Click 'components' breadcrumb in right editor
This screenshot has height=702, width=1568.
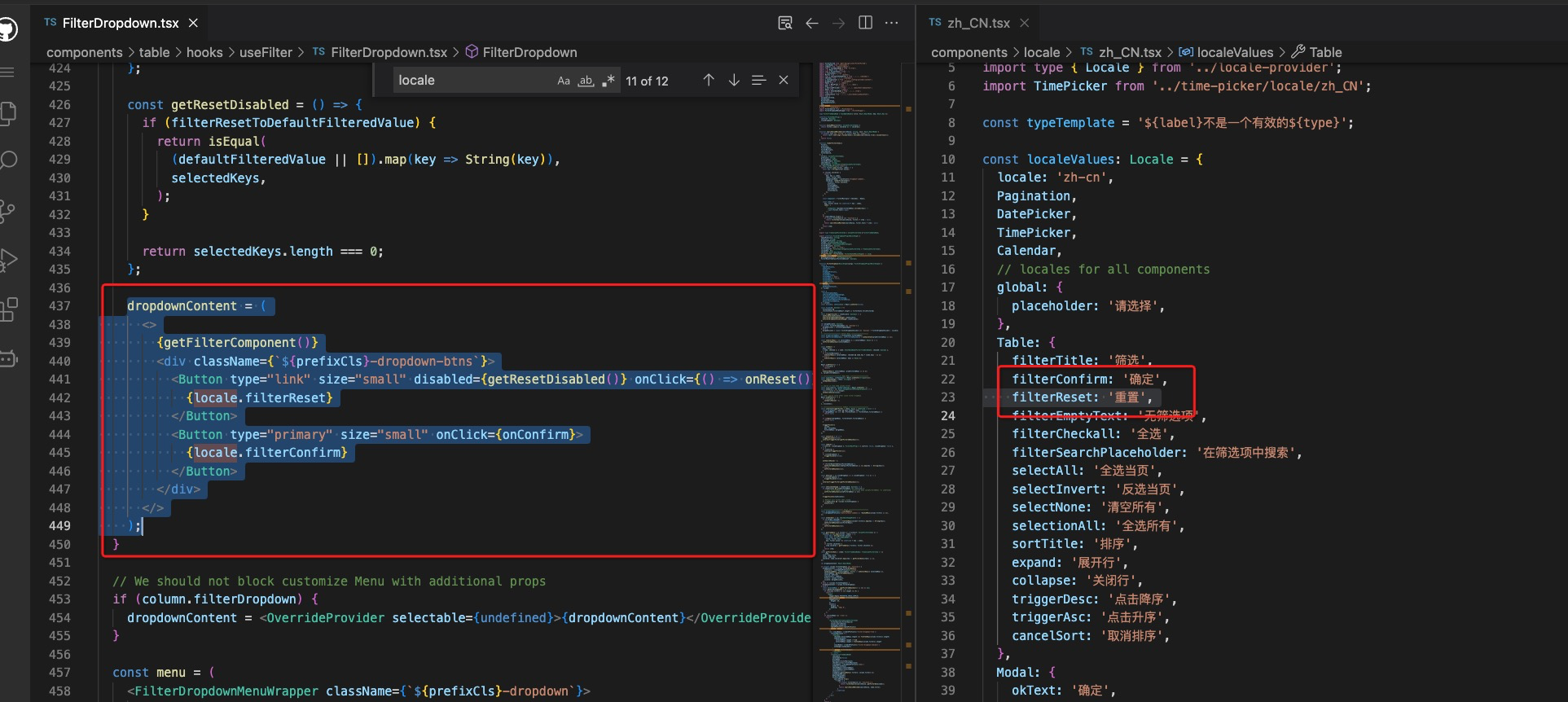pos(969,52)
